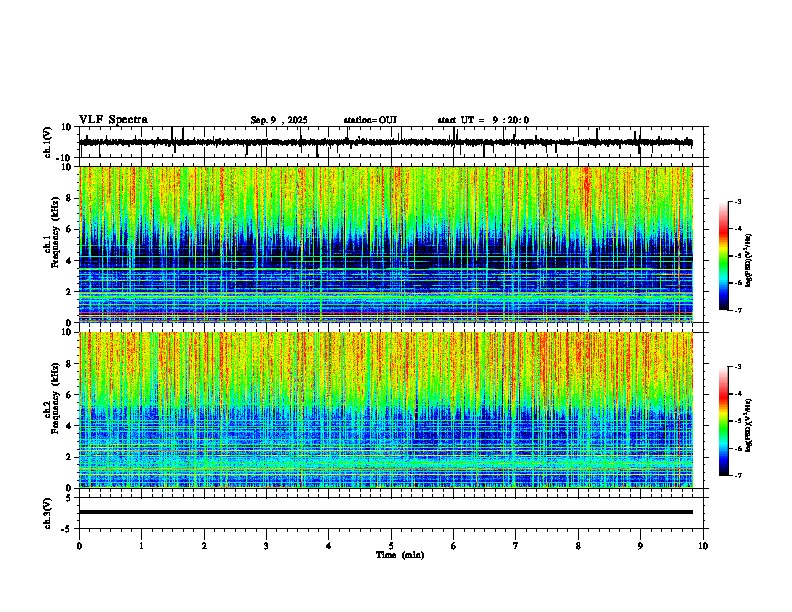Screen dimensions: 792x612
Task: Click the ch.2 frequency spectrogram panel
Action: pos(386,410)
